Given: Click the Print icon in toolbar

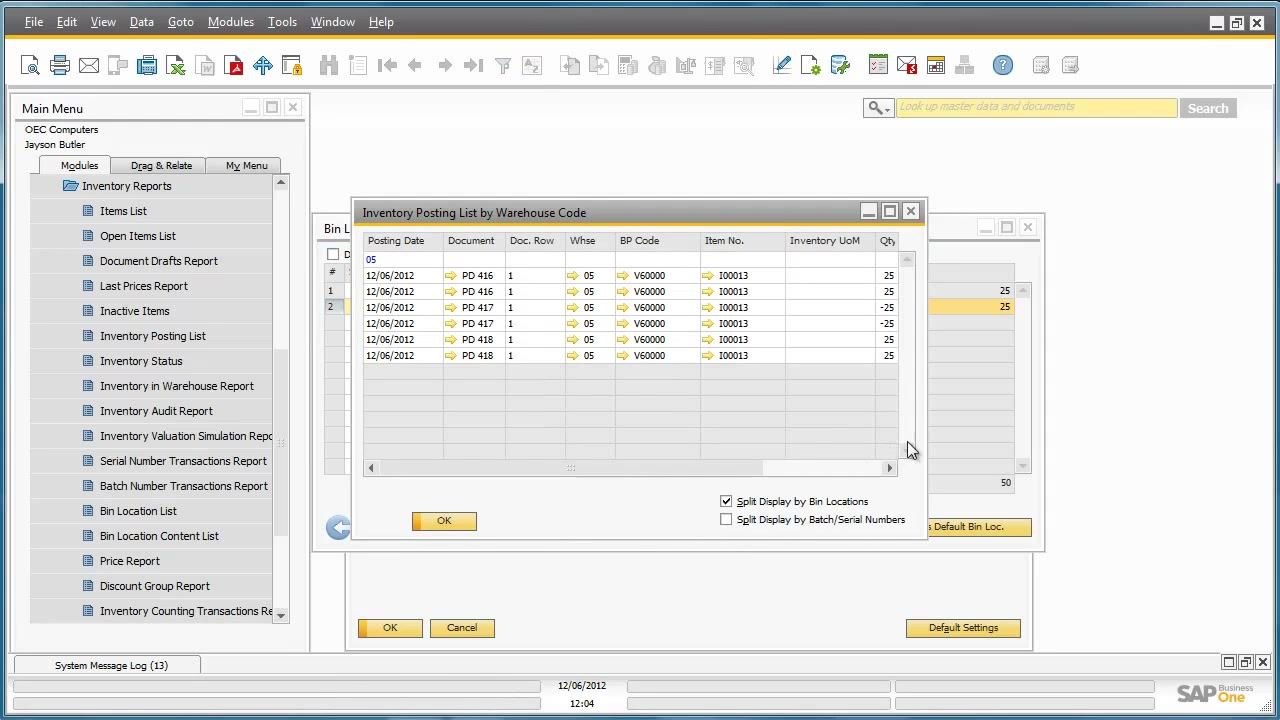Looking at the screenshot, I should tap(60, 66).
